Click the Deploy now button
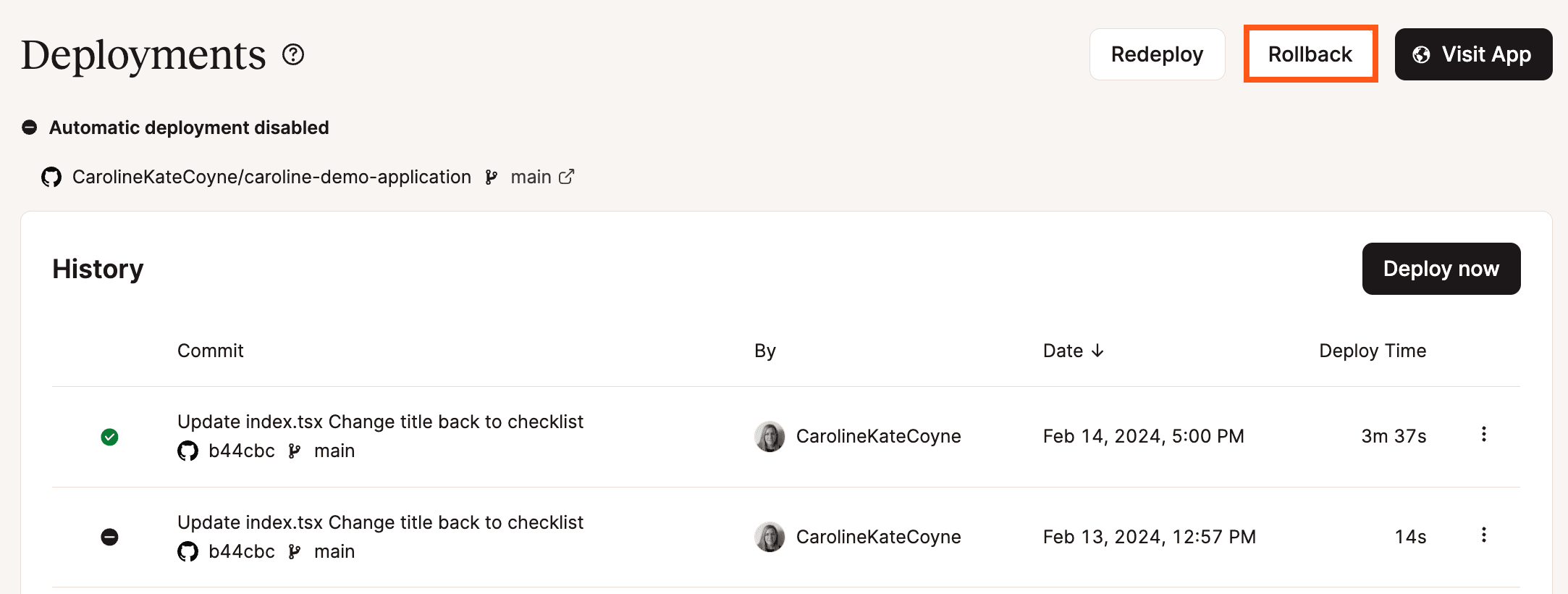The width and height of the screenshot is (1568, 594). coord(1441,269)
